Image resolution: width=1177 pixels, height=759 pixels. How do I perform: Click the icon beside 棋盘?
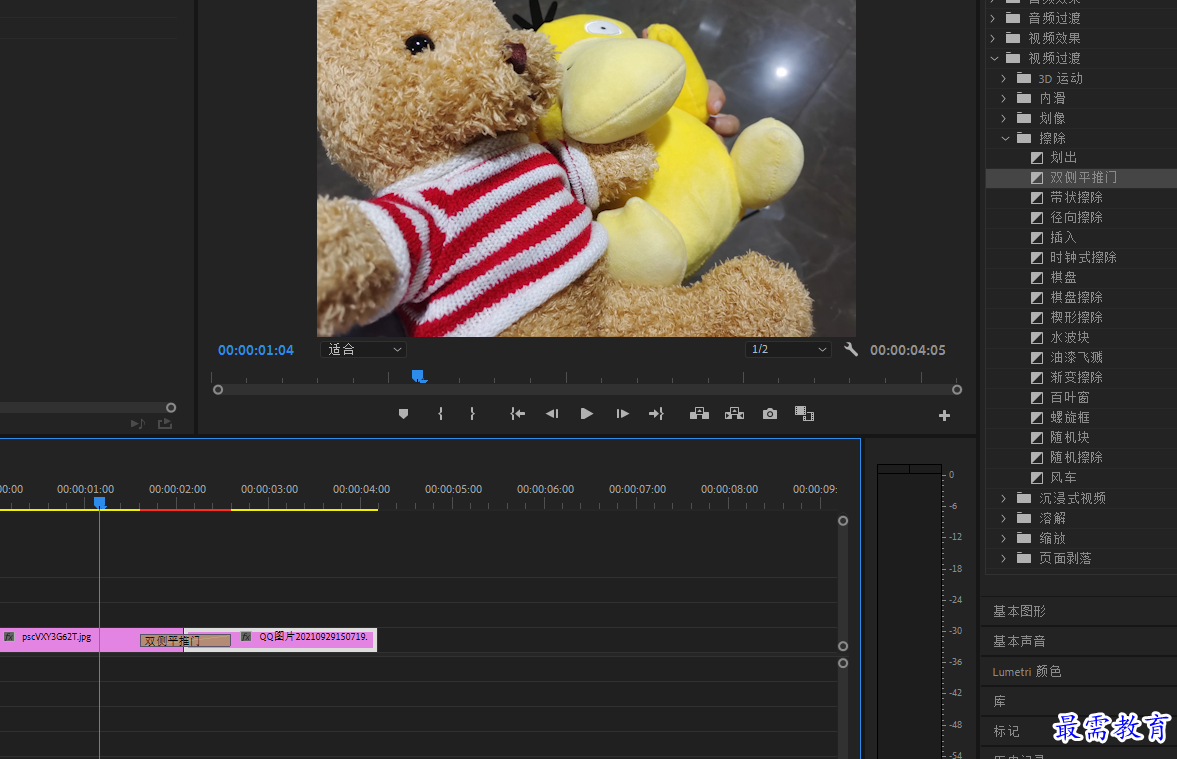(1037, 278)
